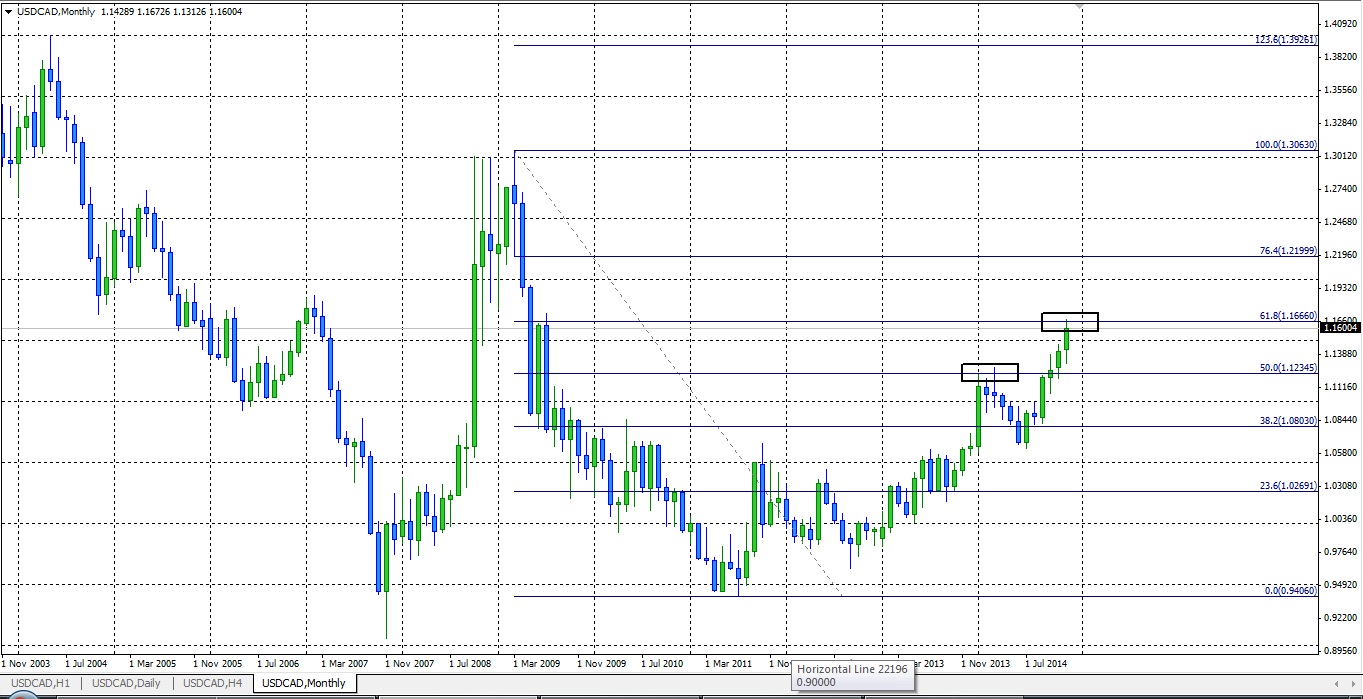Screen dimensions: 1363x699
Task: Click the USDCAD,Monthly OHLC title text
Action: (x=129, y=12)
